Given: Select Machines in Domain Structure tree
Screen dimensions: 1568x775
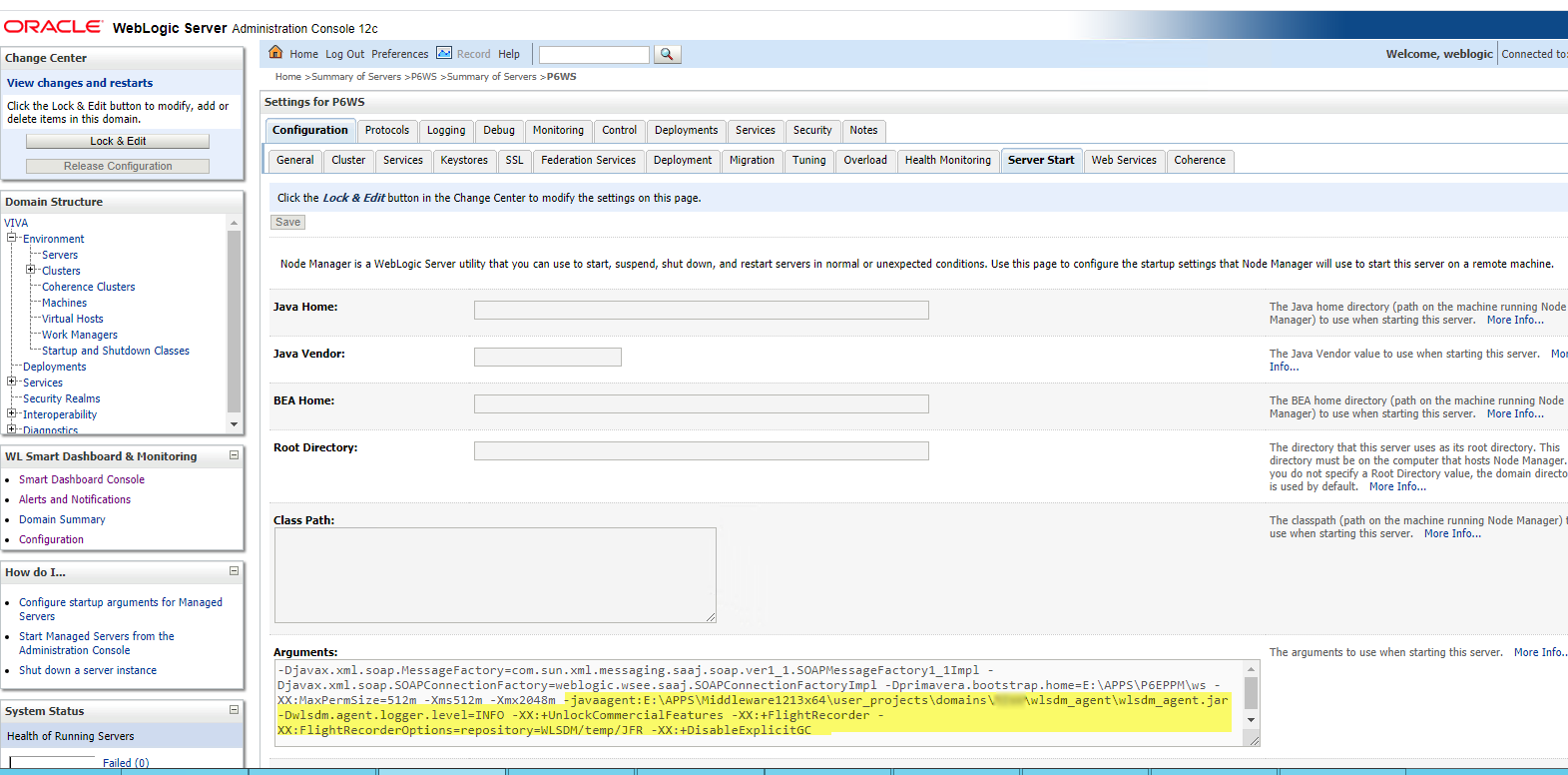Looking at the screenshot, I should (64, 303).
